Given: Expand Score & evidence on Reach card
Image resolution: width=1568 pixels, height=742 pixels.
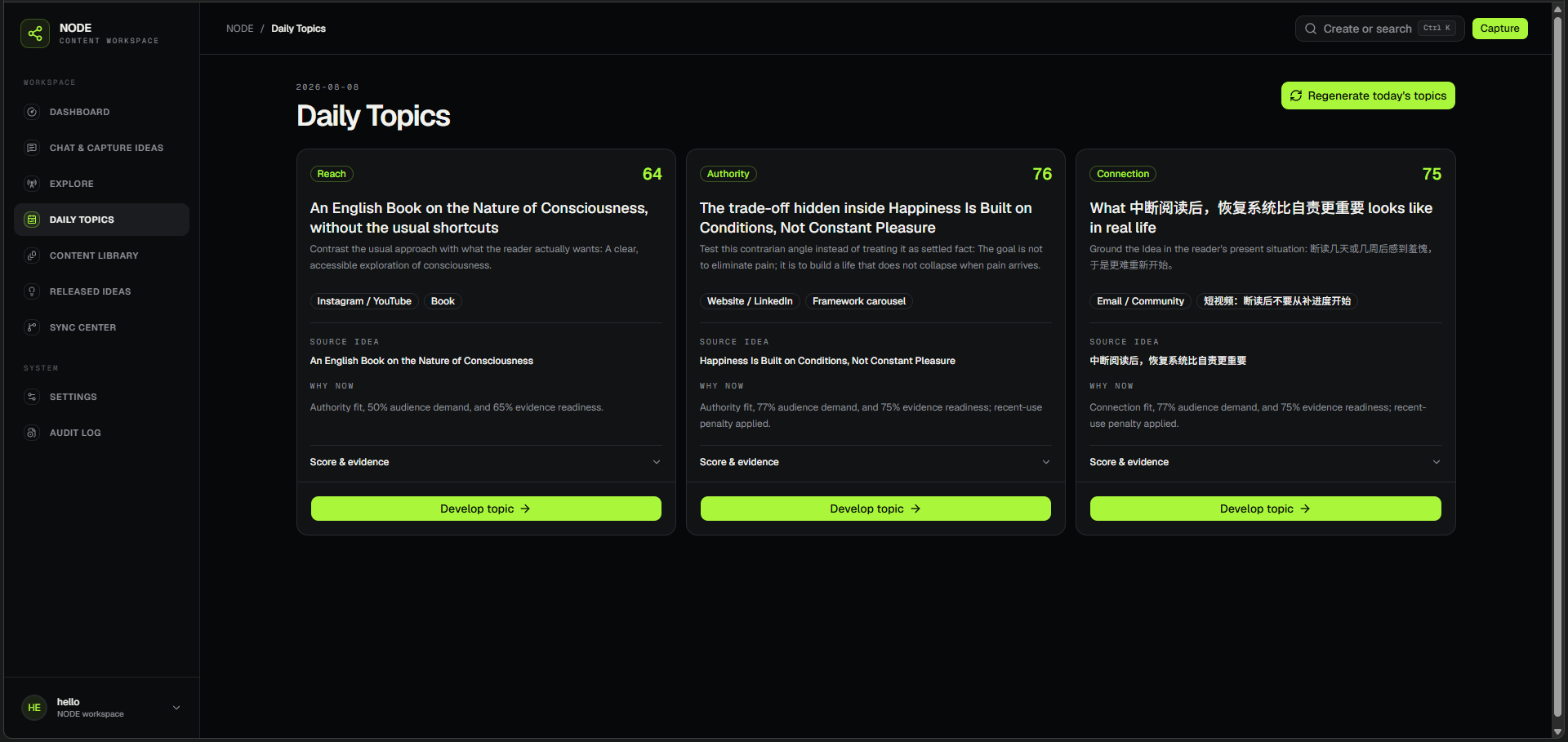Looking at the screenshot, I should [x=486, y=462].
